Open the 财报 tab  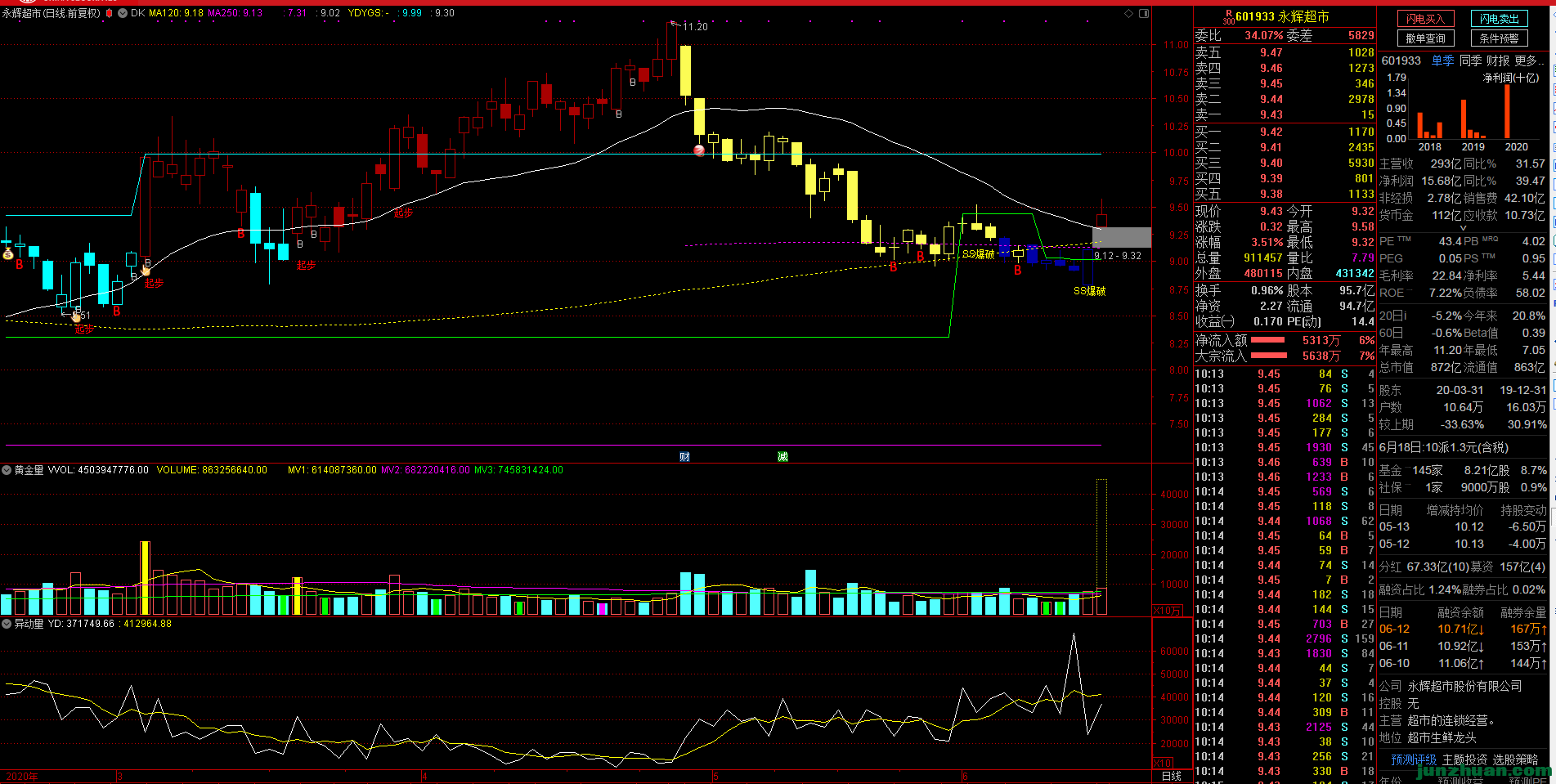pyautogui.click(x=1498, y=60)
